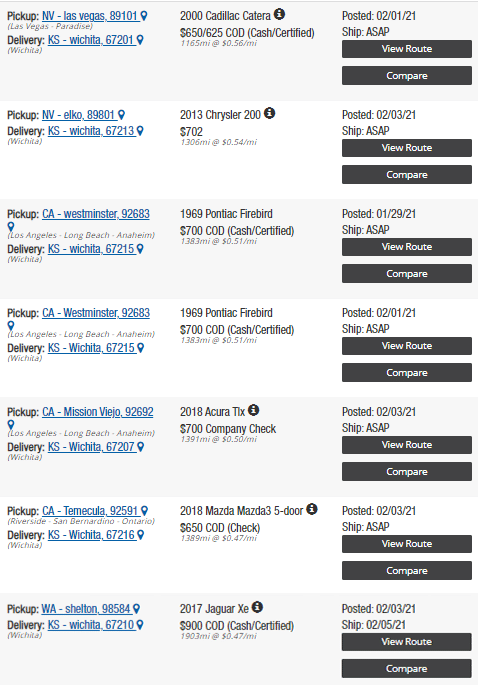Click map pin under Mission Viejo pickup link
Image resolution: width=478 pixels, height=685 pixels.
11,424
